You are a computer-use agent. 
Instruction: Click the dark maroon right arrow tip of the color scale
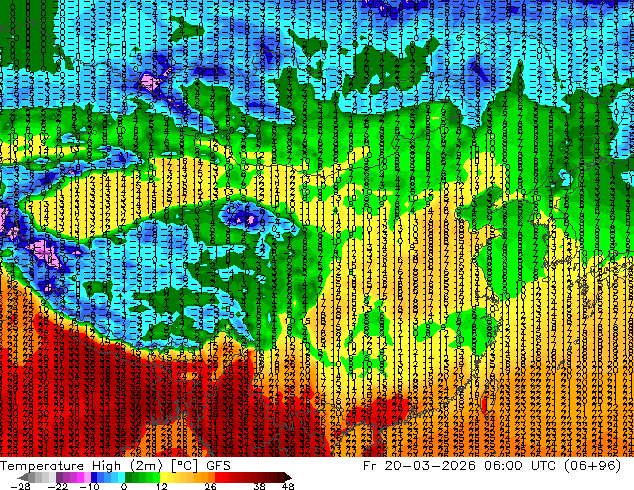point(287,477)
